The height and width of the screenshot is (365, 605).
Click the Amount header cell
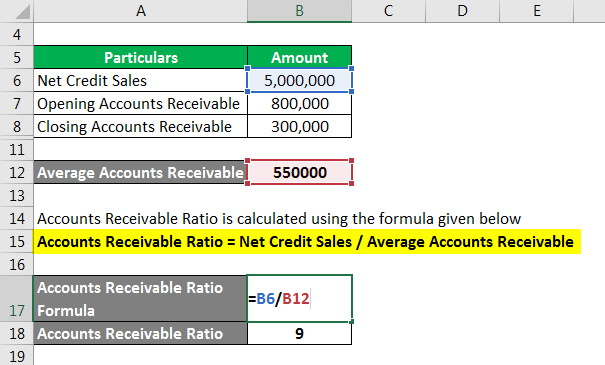point(299,57)
